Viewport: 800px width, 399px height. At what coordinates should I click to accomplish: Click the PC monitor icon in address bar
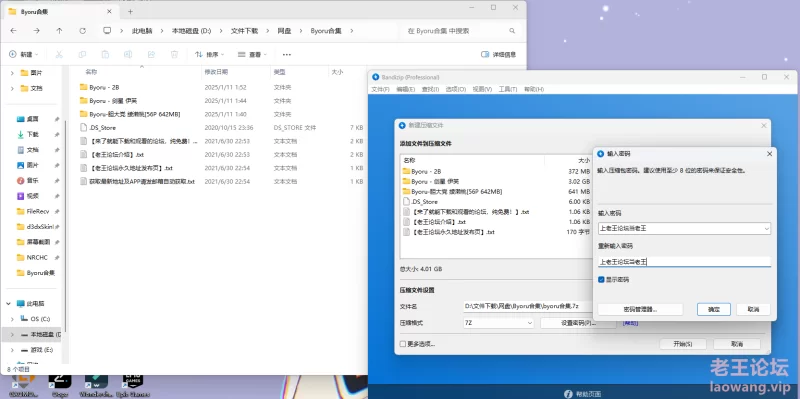107,31
